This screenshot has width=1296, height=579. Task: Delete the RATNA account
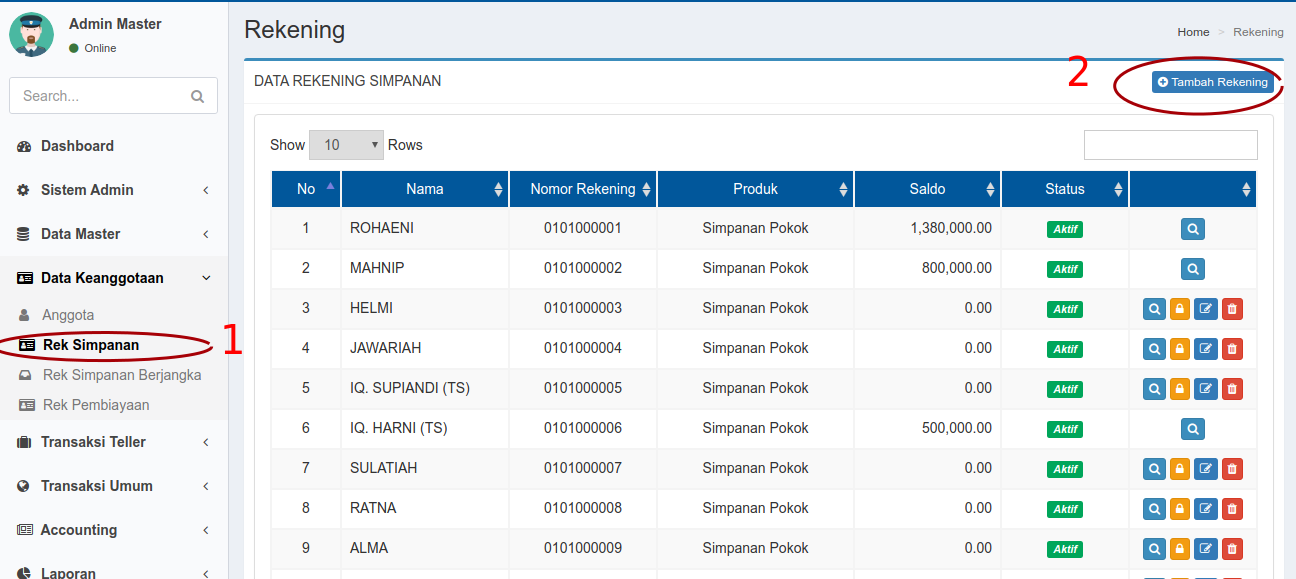coord(1232,509)
